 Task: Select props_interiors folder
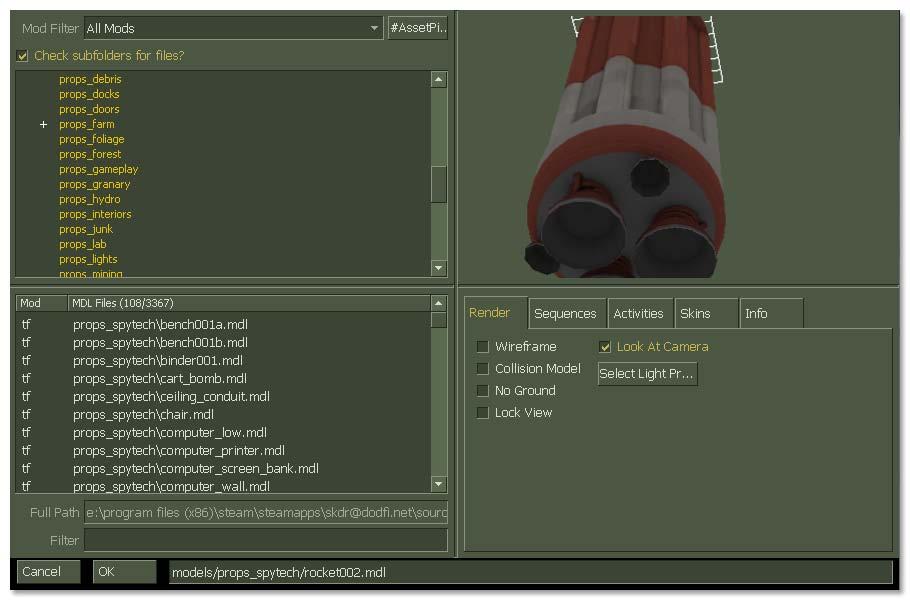(95, 214)
